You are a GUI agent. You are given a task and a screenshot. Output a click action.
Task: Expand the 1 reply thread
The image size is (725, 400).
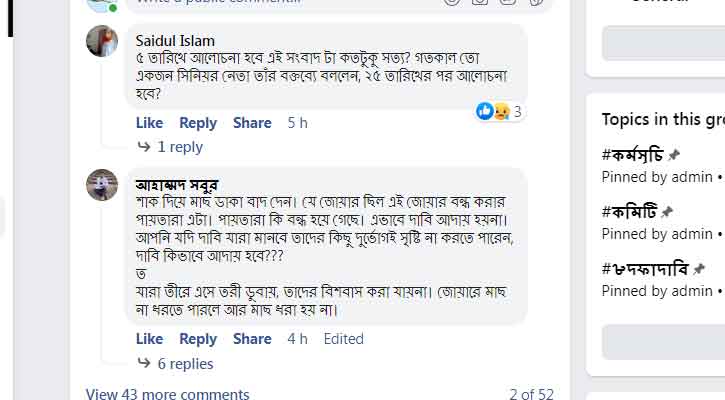pyautogui.click(x=179, y=147)
